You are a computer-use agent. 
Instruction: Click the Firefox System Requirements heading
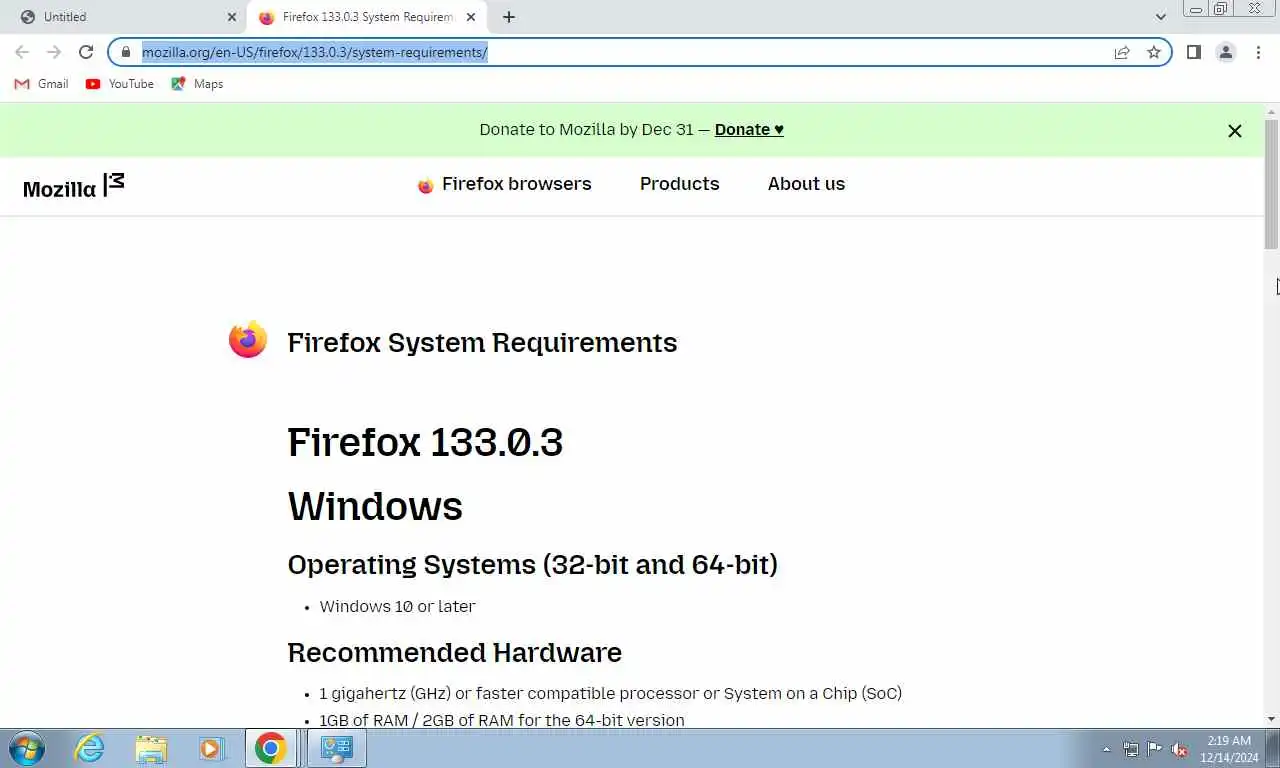tap(482, 342)
